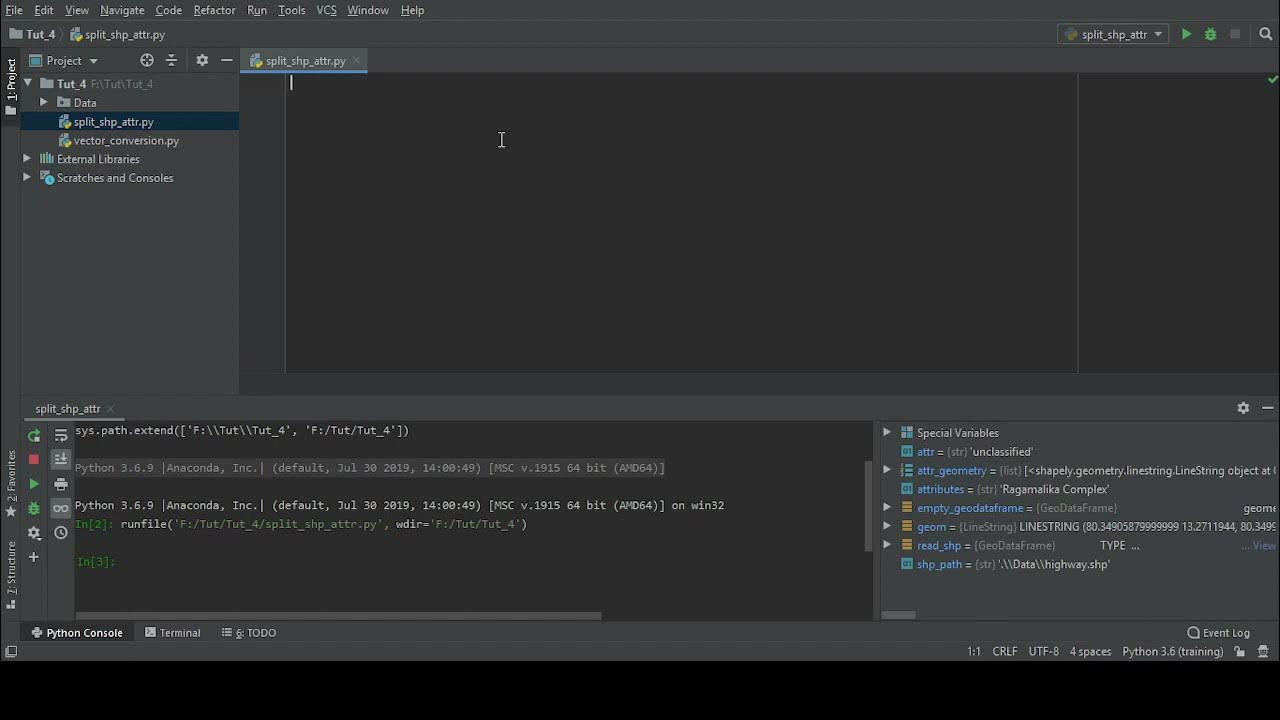Viewport: 1280px width, 720px height.
Task: Collapse all in Project panel
Action: point(171,60)
